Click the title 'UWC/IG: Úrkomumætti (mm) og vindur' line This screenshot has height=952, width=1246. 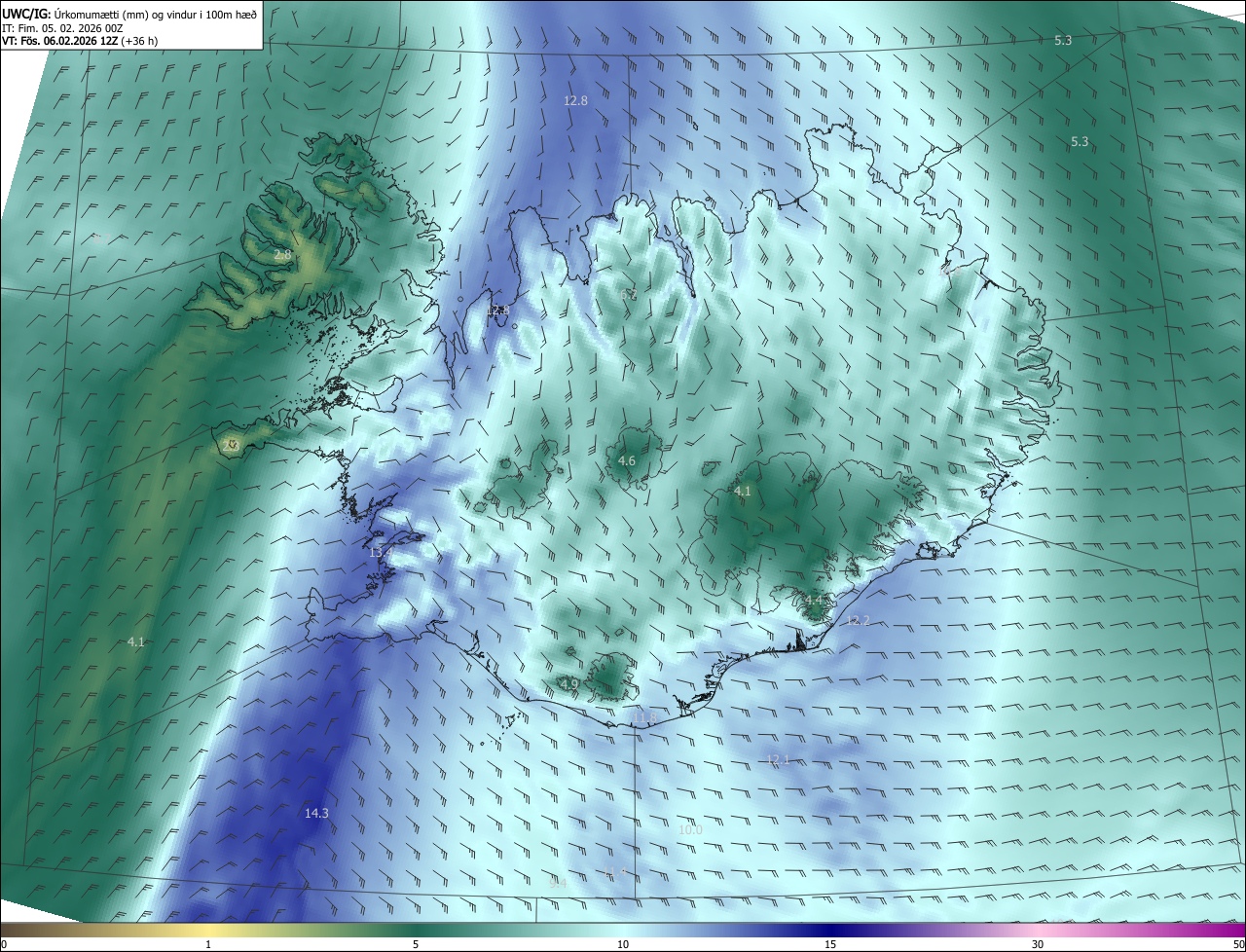point(129,14)
